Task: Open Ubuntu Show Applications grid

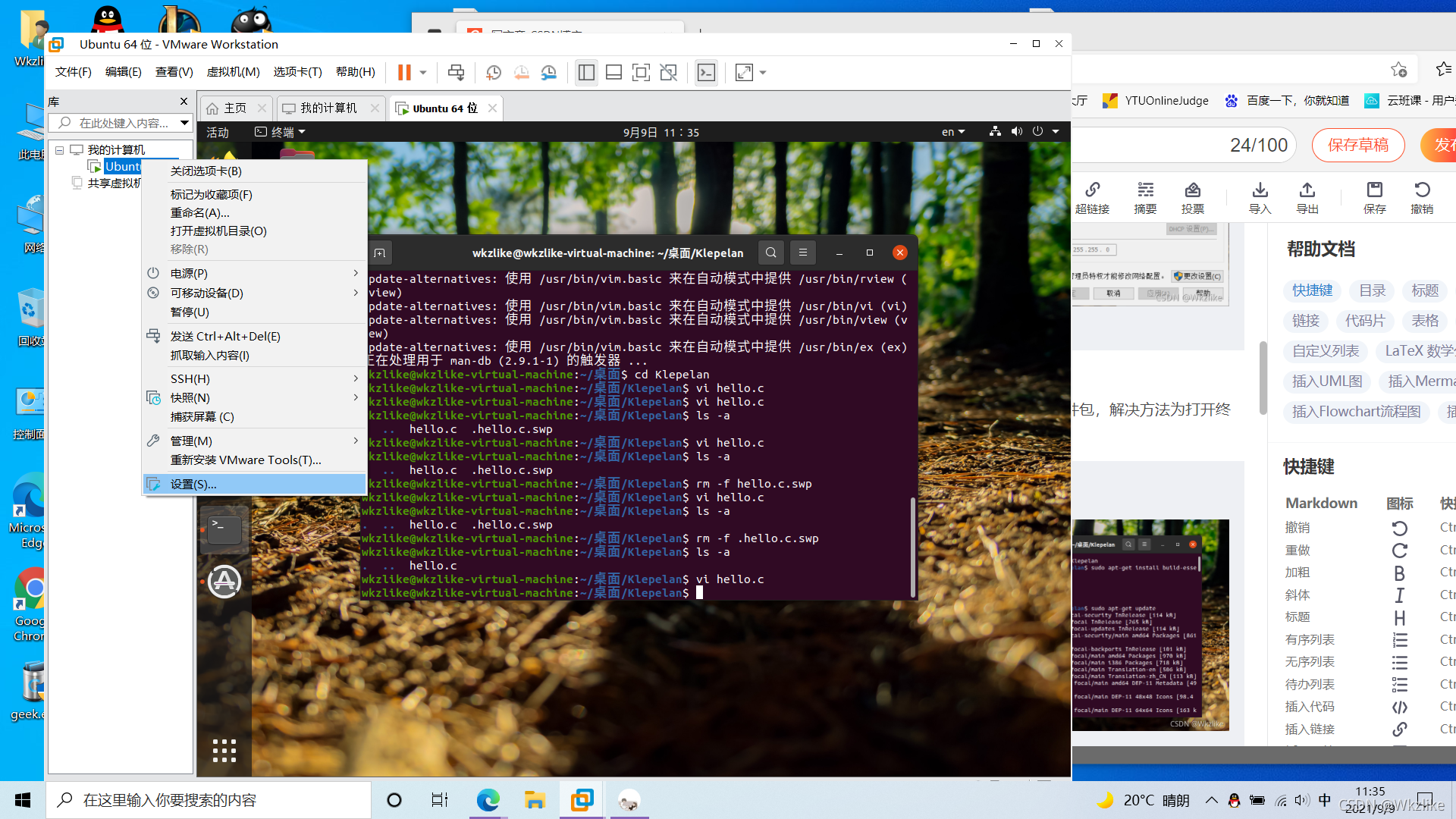Action: [x=224, y=750]
